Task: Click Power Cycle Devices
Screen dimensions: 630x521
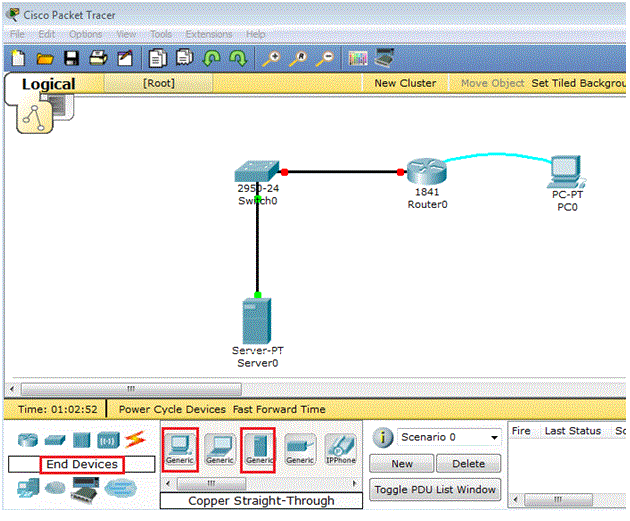Action: click(172, 409)
